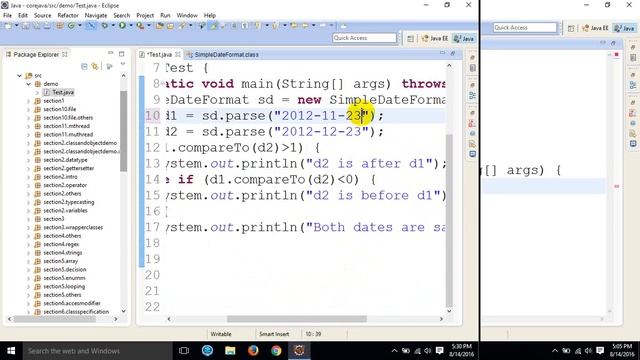Image resolution: width=640 pixels, height=360 pixels.
Task: Switch to SimpleDateFormat.class editor tab
Action: point(223,54)
